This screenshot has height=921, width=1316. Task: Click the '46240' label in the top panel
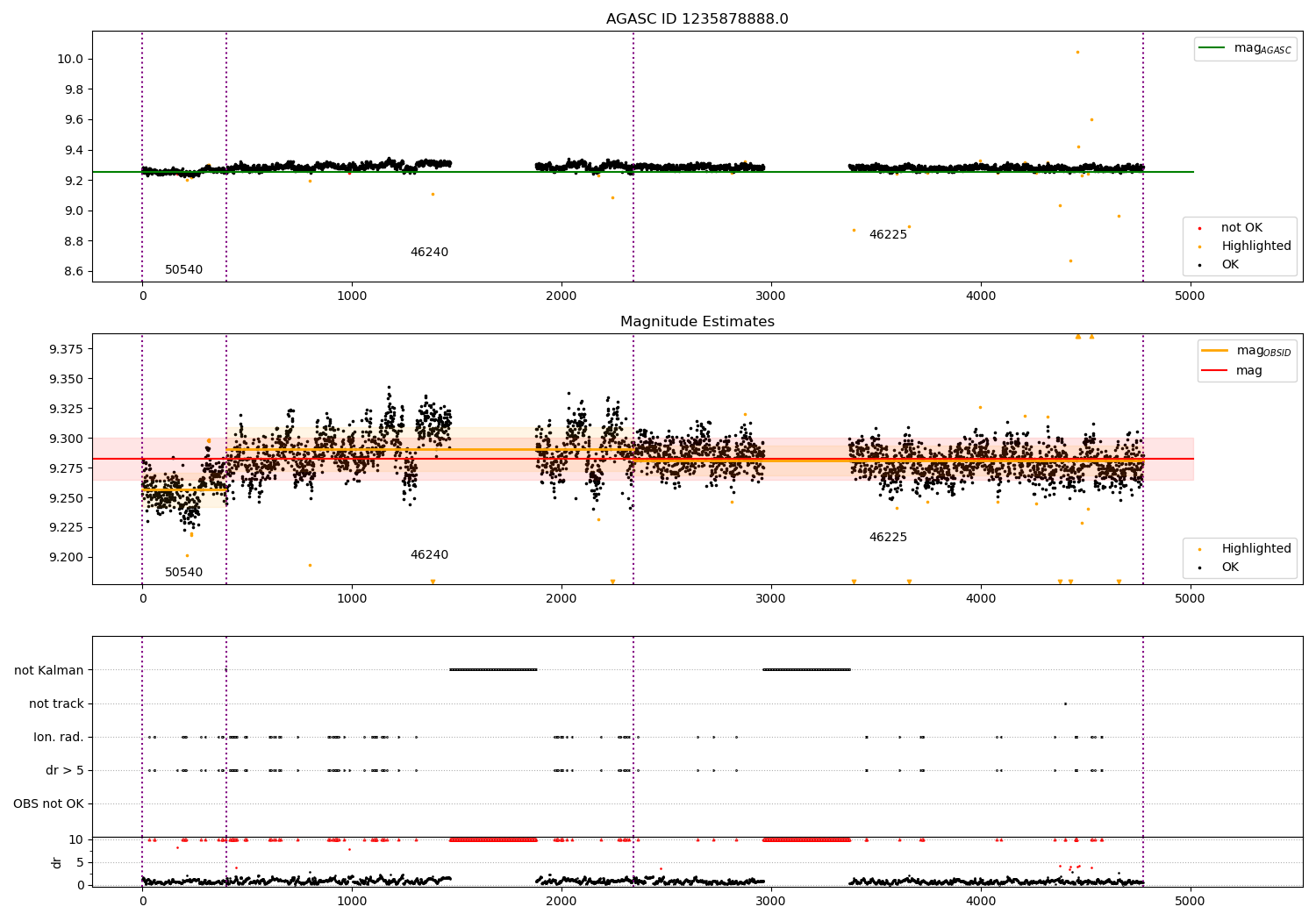pos(429,253)
